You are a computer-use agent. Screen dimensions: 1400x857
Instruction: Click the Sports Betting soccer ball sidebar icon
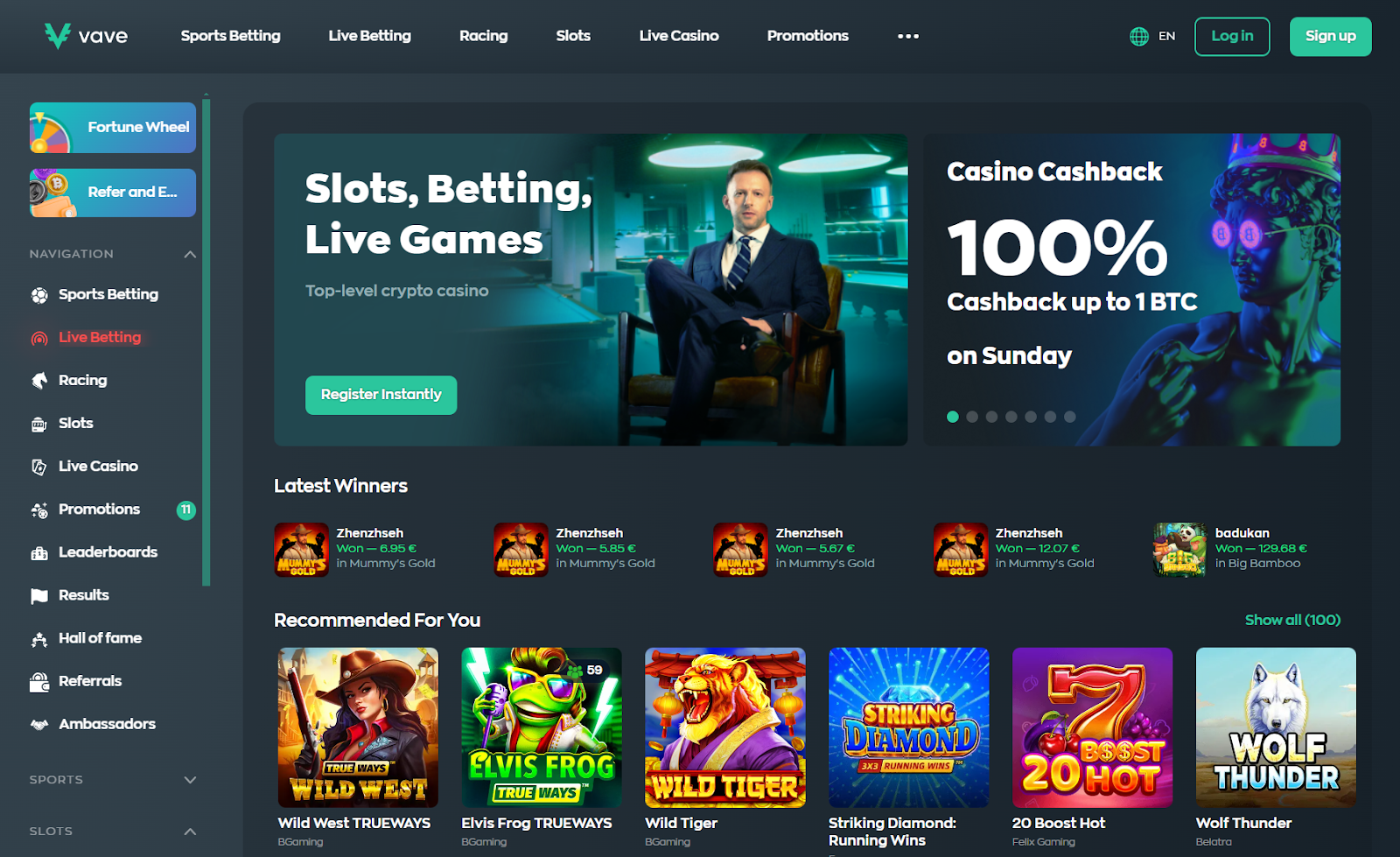click(39, 295)
